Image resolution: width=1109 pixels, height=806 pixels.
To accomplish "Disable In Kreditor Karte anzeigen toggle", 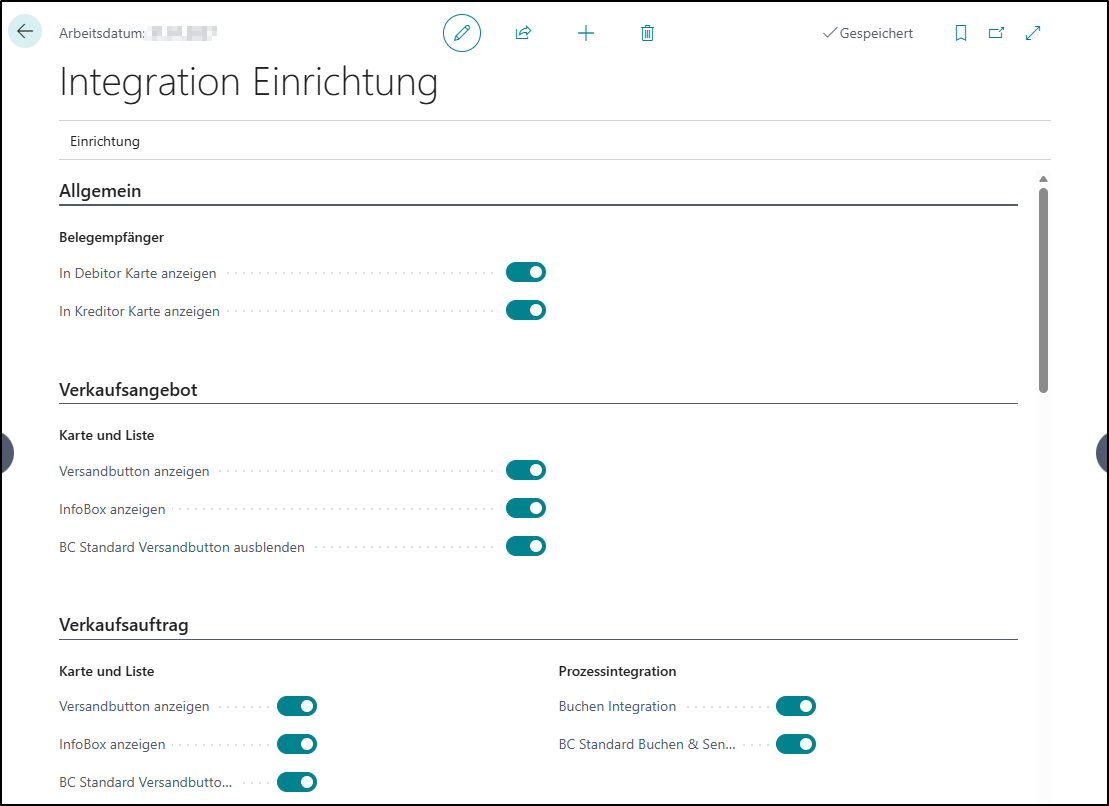I will coord(526,310).
